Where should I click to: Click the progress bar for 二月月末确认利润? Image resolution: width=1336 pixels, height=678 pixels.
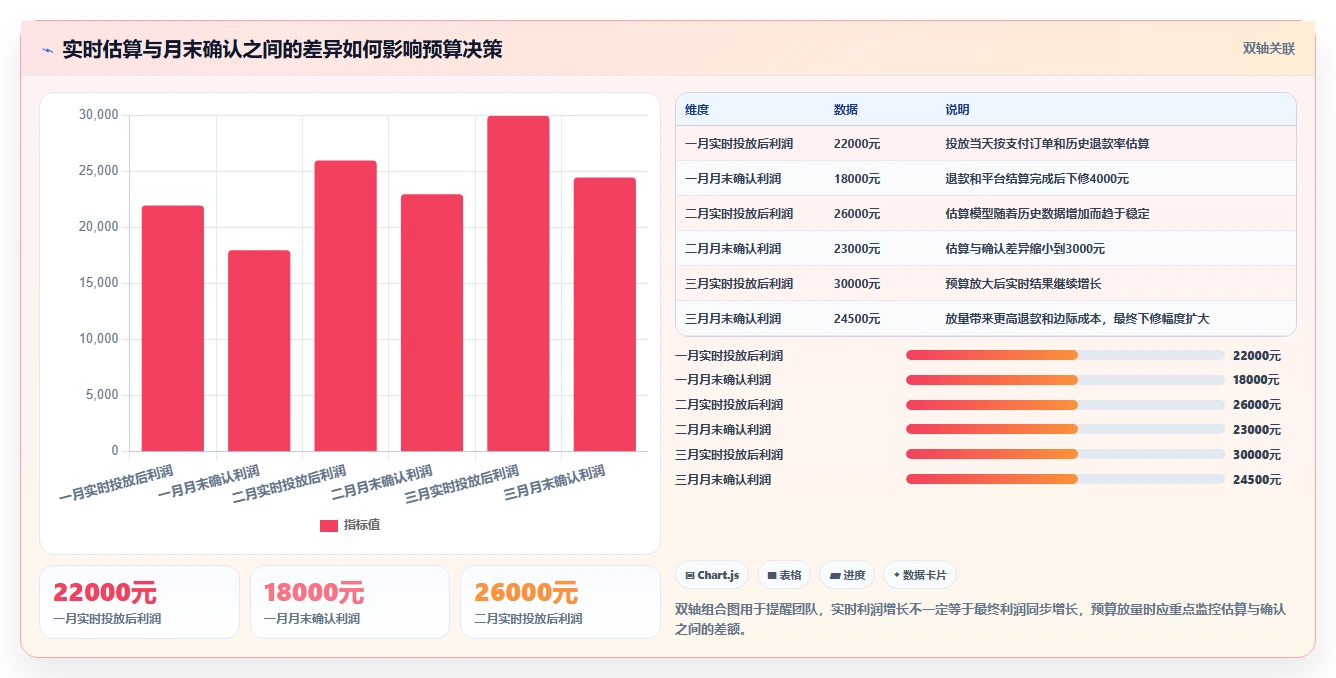pyautogui.click(x=1065, y=430)
